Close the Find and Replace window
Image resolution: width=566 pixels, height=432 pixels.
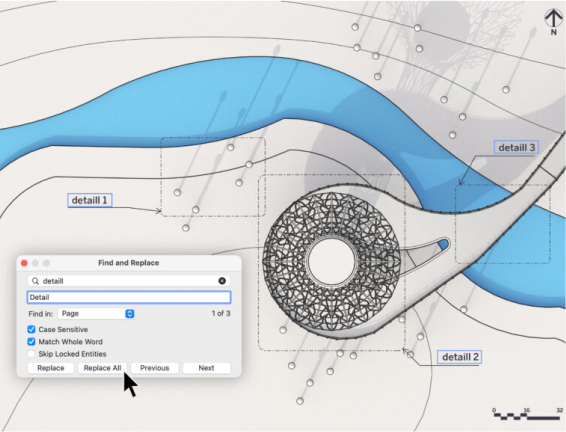pyautogui.click(x=24, y=263)
